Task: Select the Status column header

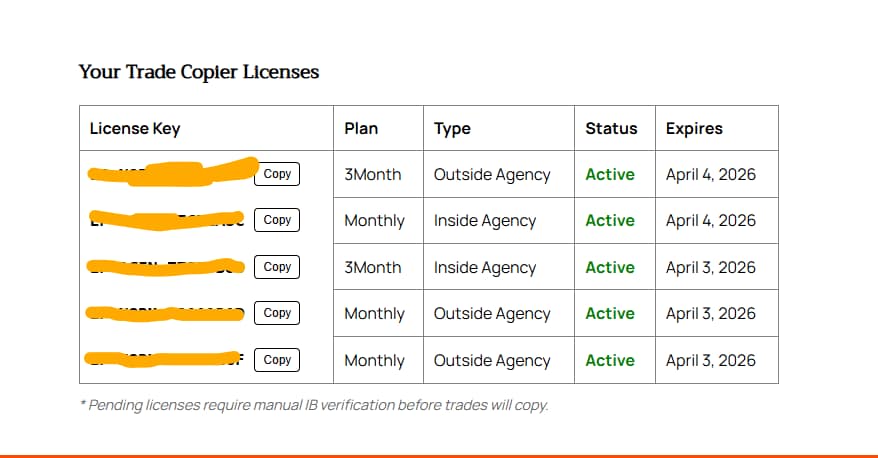Action: [x=611, y=128]
